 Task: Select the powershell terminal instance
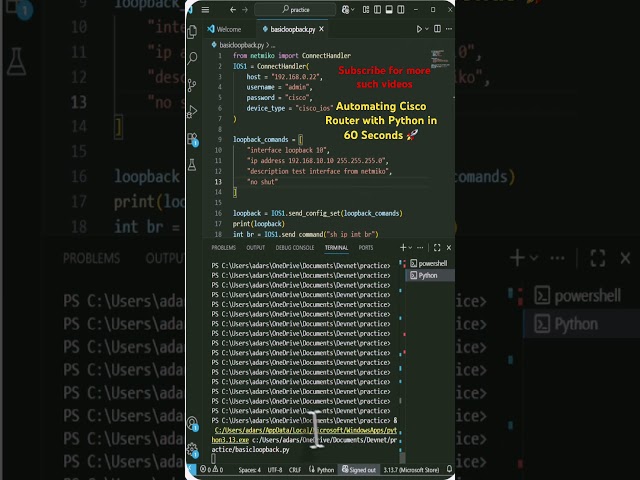430,264
